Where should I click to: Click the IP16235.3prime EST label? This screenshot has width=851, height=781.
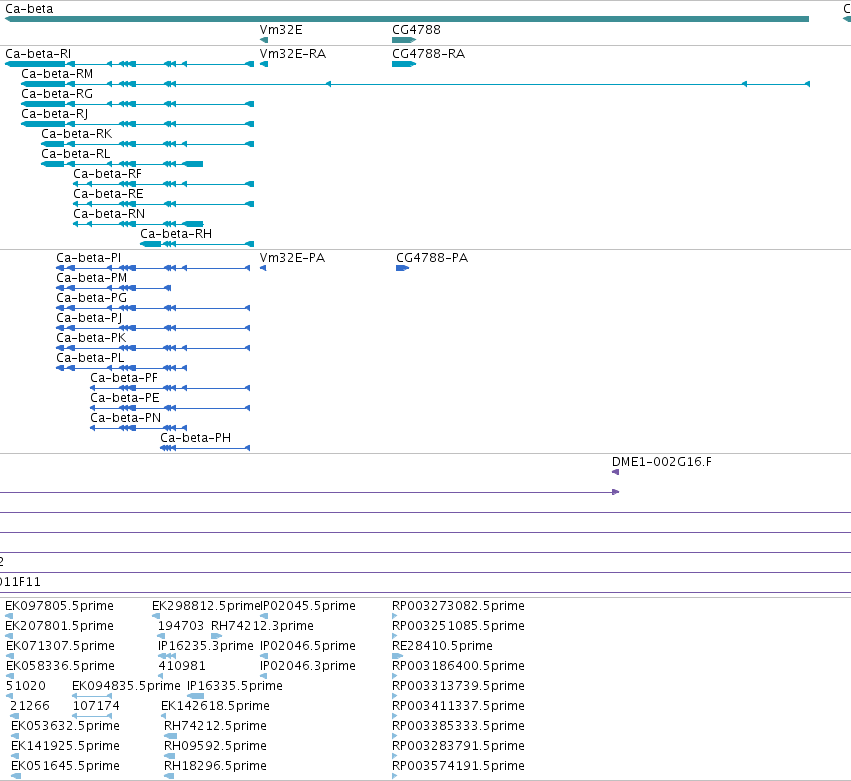point(206,646)
